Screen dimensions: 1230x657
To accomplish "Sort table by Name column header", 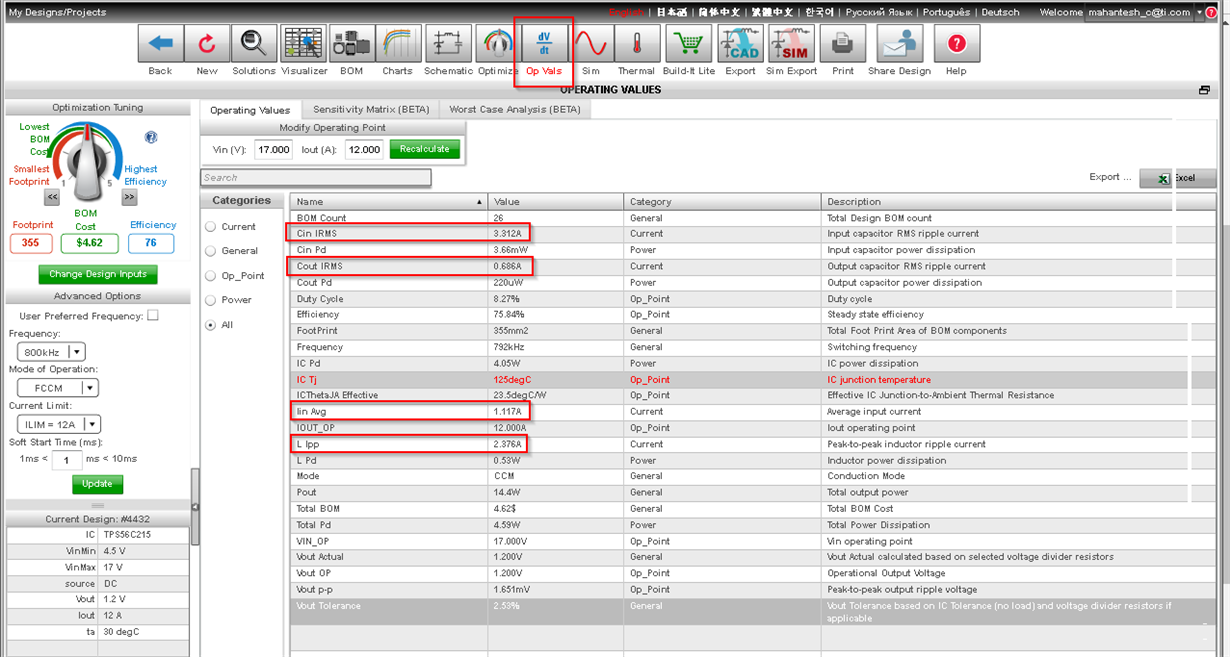I will click(x=389, y=202).
